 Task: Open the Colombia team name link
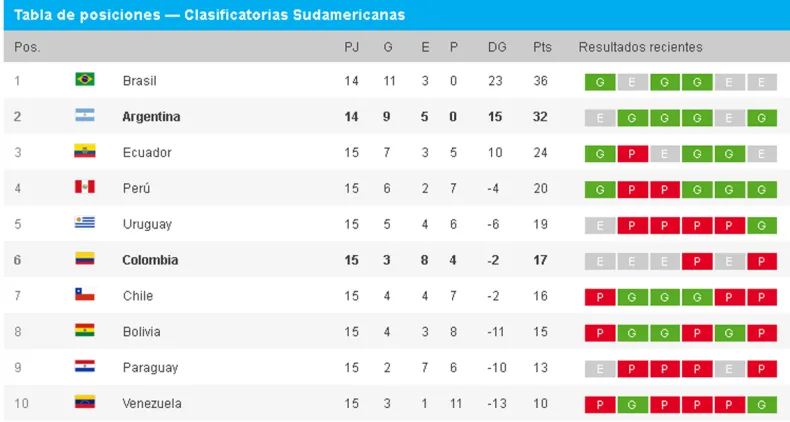coord(150,260)
